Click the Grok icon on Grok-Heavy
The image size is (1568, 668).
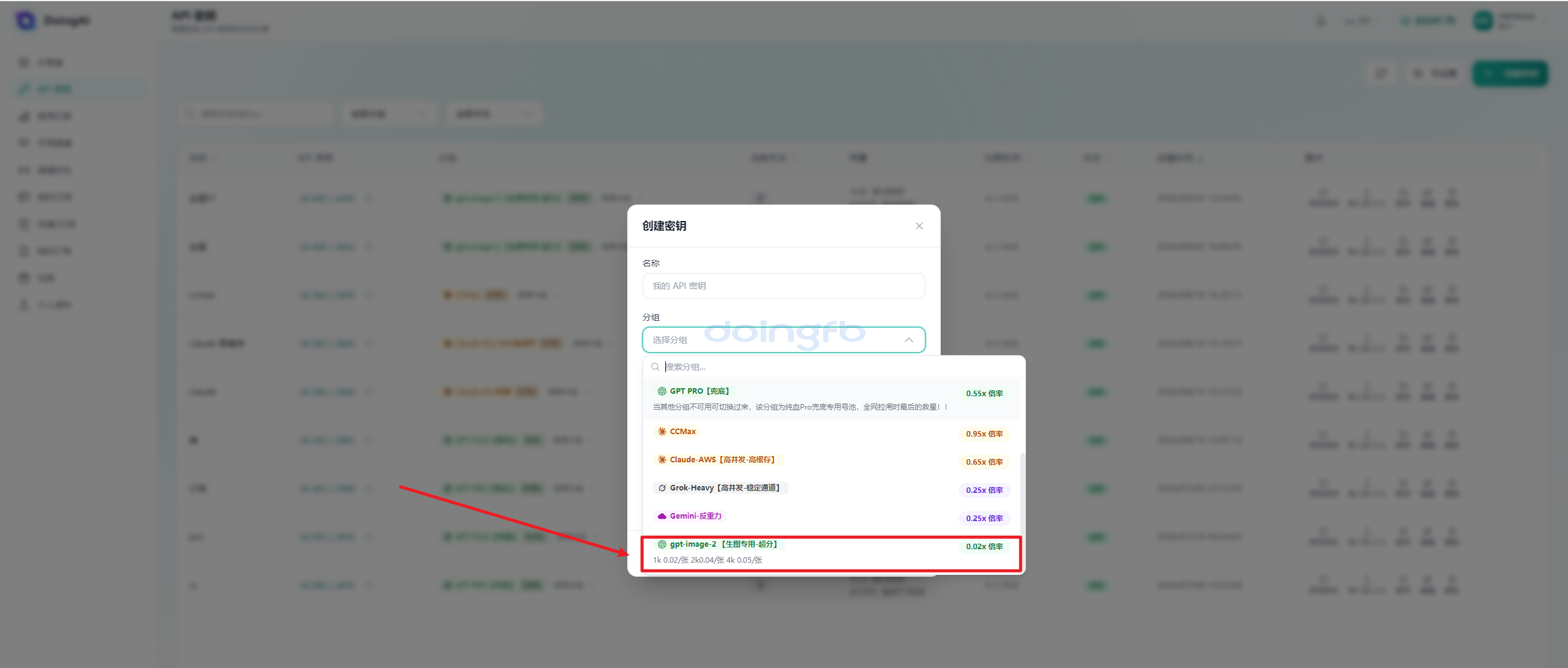point(662,488)
